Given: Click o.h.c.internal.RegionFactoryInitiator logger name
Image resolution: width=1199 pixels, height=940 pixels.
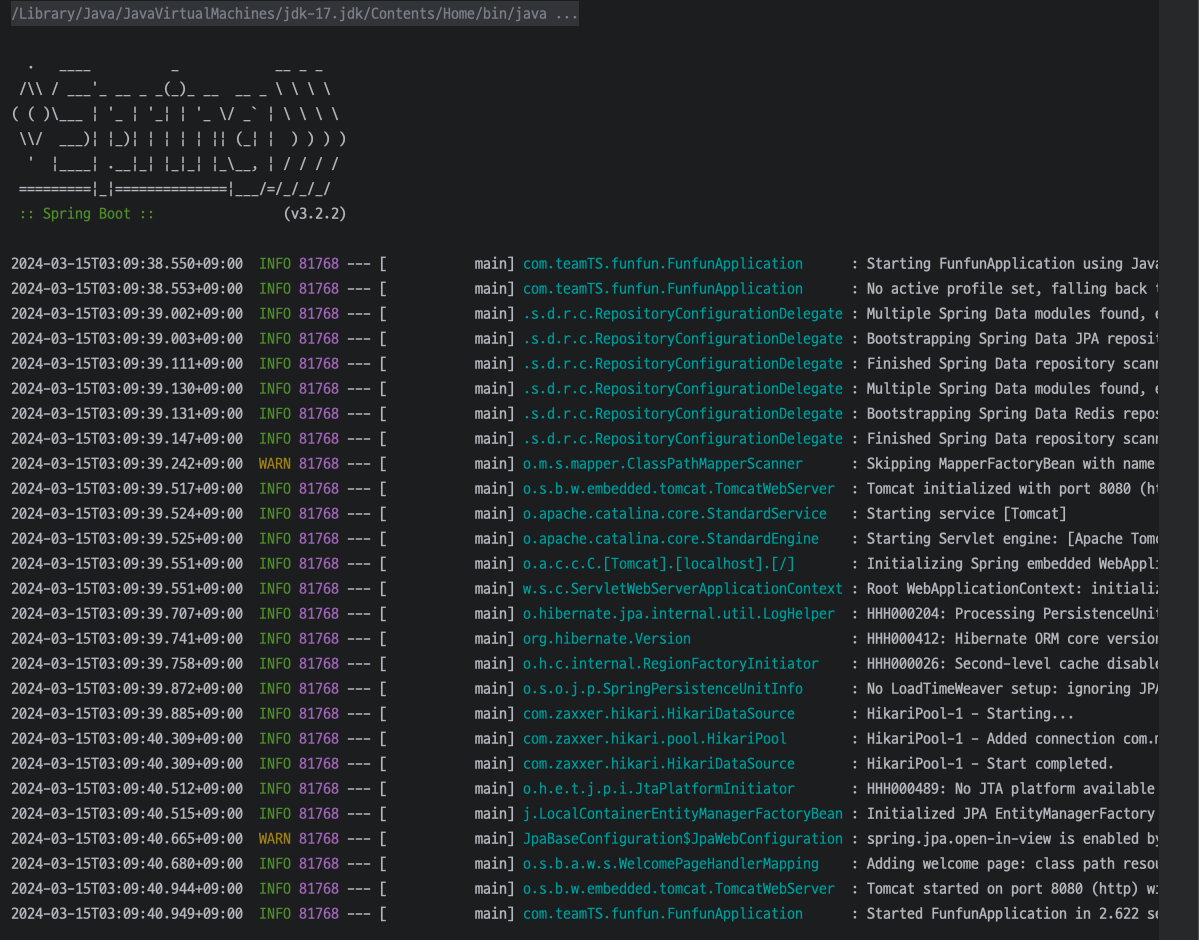Looking at the screenshot, I should coord(671,664).
